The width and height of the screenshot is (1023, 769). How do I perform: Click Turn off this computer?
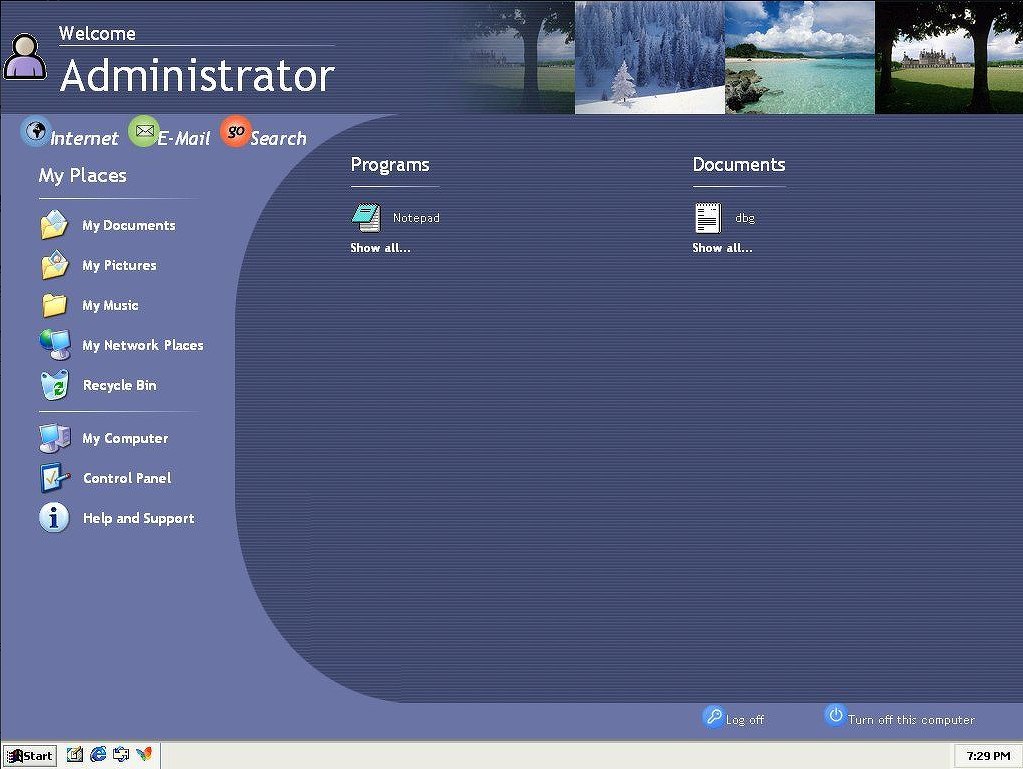pos(900,717)
